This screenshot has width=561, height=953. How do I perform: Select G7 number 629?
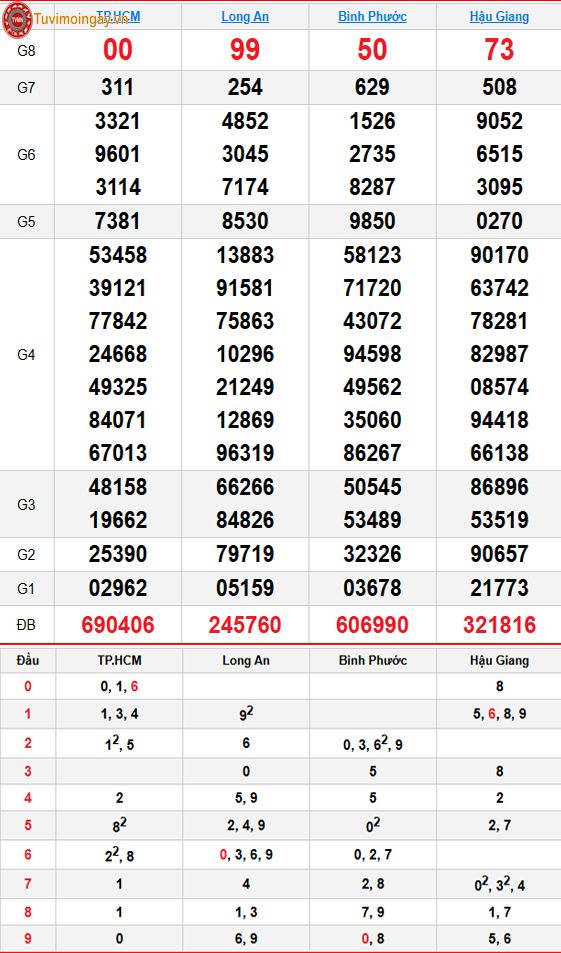[372, 88]
